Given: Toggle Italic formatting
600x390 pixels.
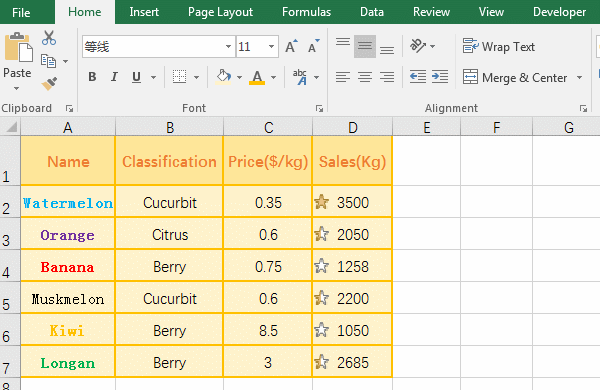Looking at the screenshot, I should [x=114, y=77].
